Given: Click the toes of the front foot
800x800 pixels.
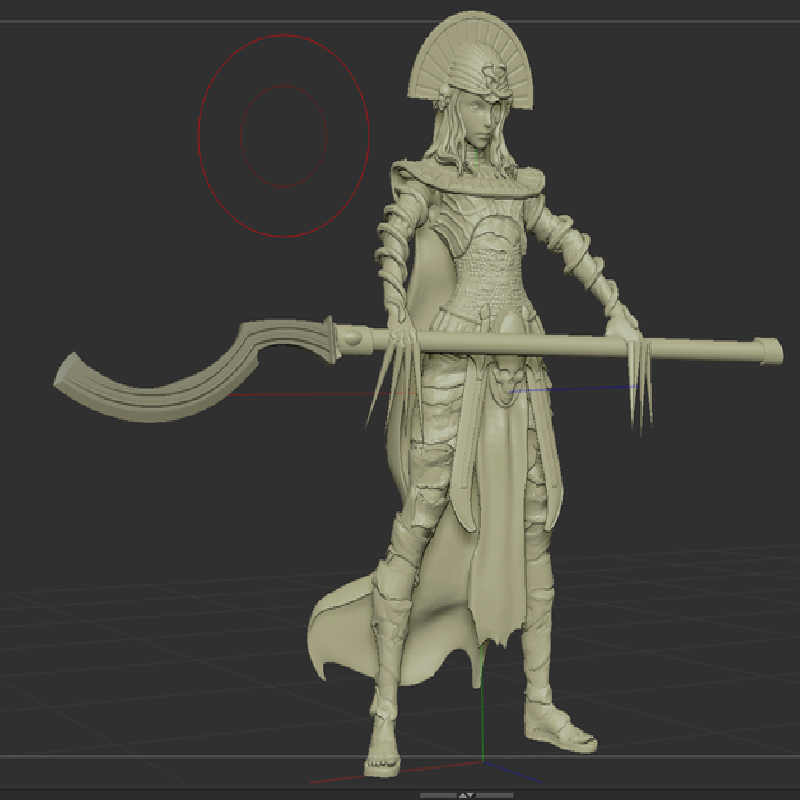Looking at the screenshot, I should click(x=382, y=764).
